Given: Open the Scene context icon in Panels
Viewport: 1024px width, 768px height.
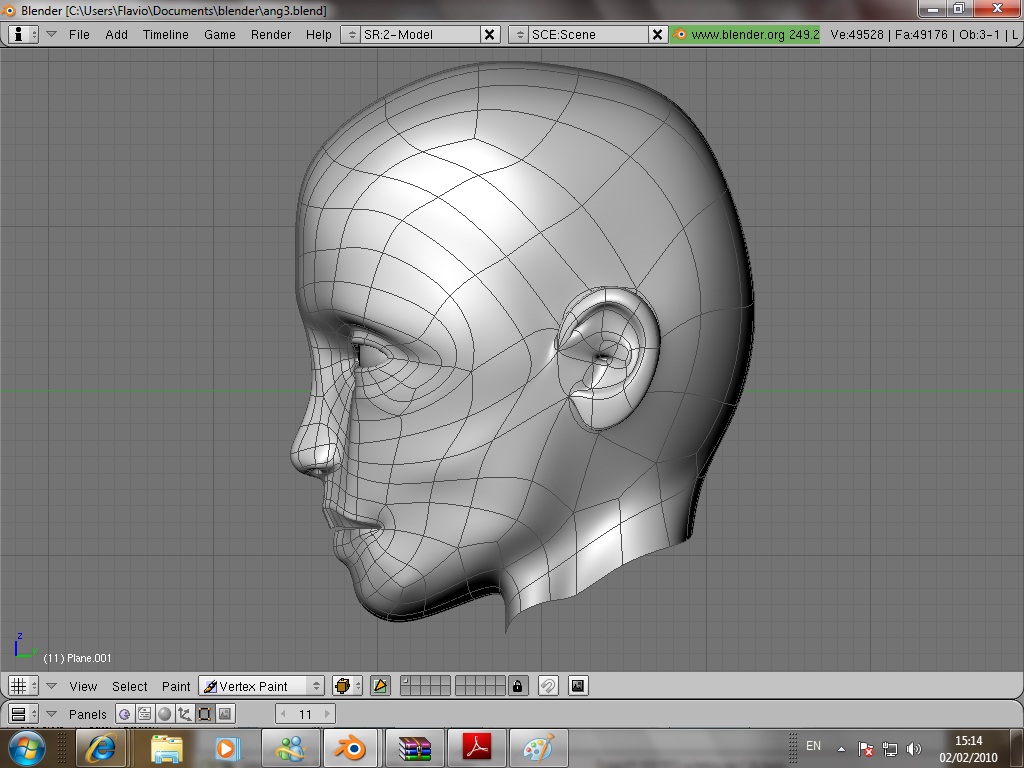Looking at the screenshot, I should 225,714.
